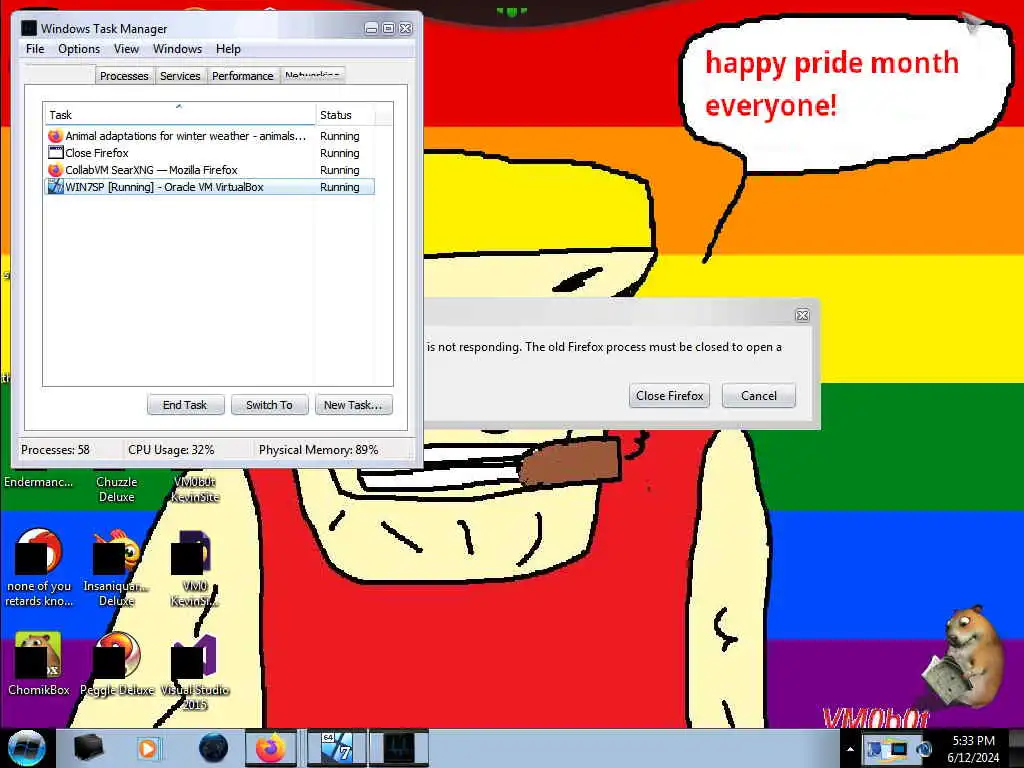
Task: Click Close Firefox in the not responding dialog
Action: [x=669, y=396]
